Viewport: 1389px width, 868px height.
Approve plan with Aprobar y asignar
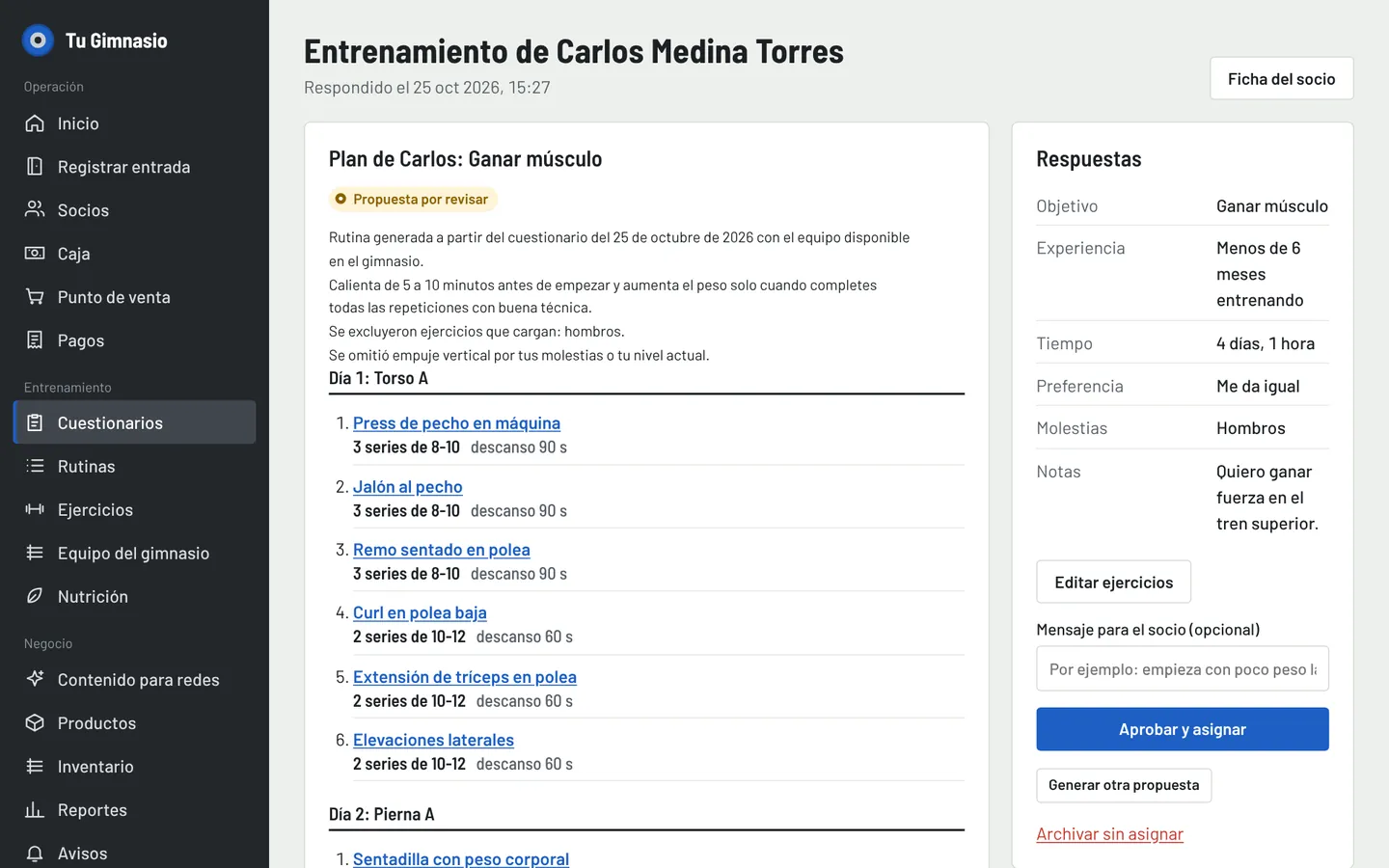coord(1183,729)
